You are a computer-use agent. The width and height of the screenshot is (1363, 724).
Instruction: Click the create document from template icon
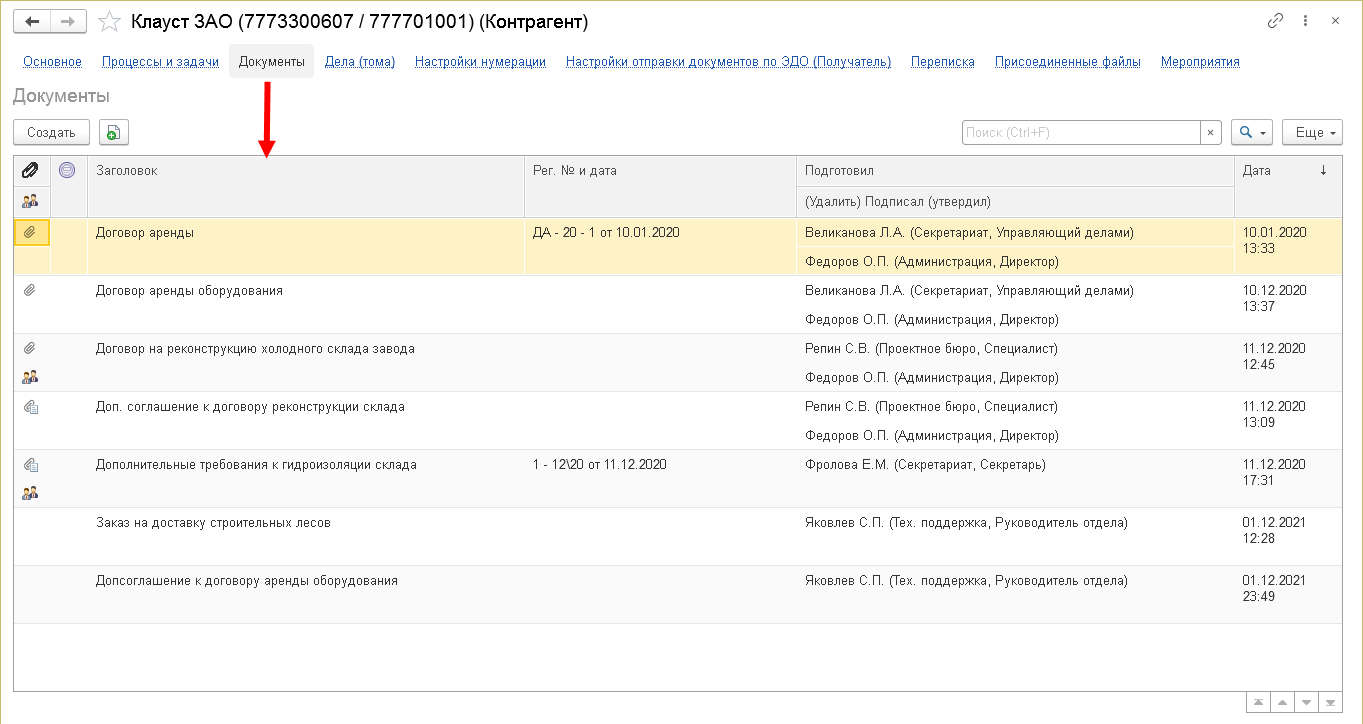[x=113, y=132]
